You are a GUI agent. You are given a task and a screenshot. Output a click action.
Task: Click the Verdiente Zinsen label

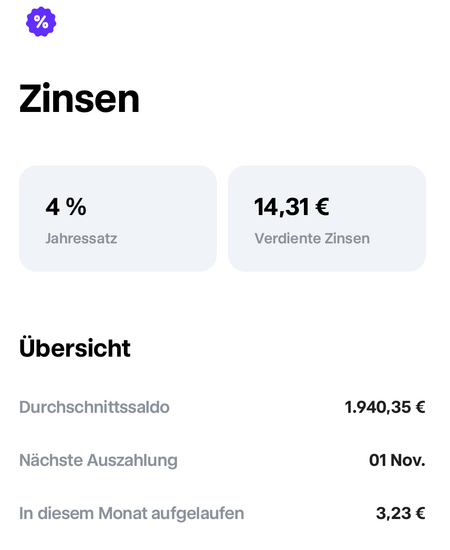click(312, 239)
